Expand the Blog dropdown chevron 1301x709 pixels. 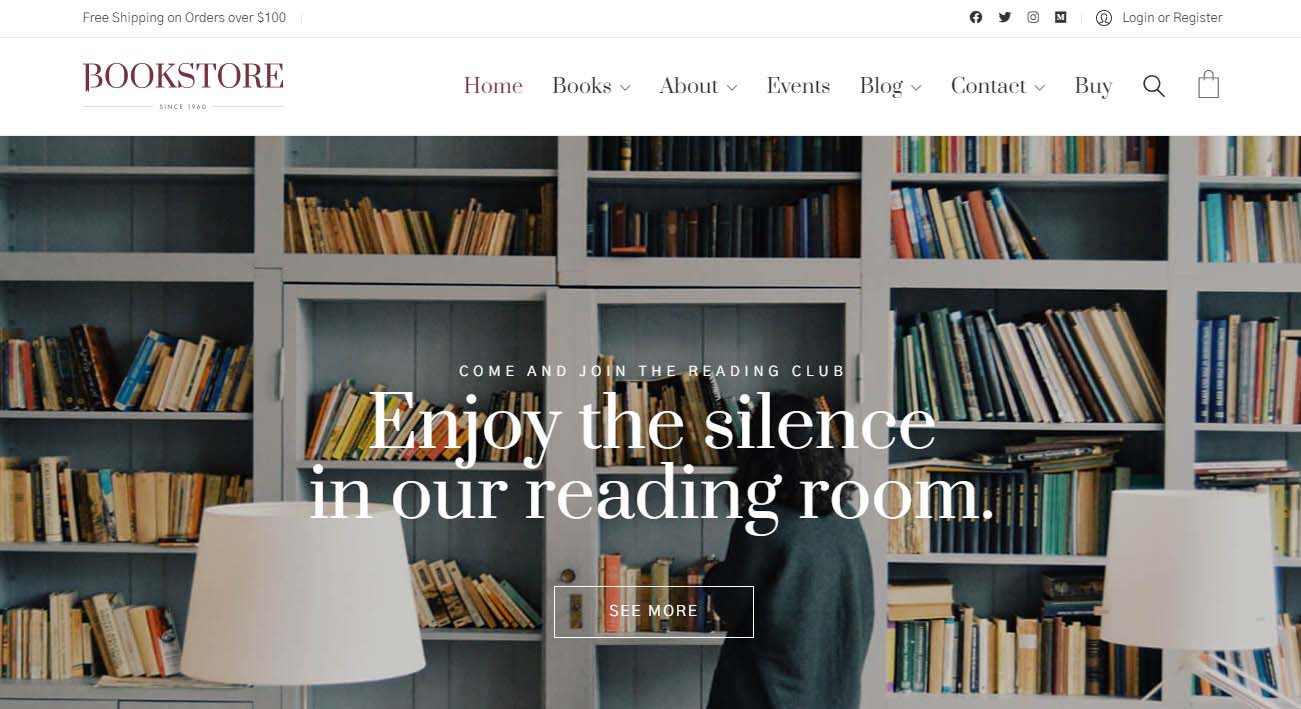click(916, 88)
